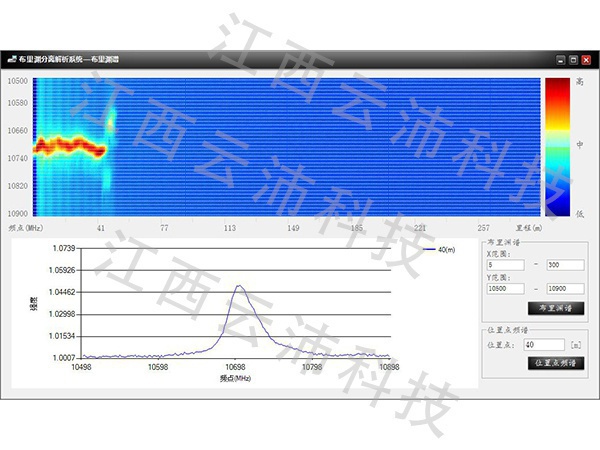This screenshot has height=450, width=600.
Task: Click the 41 distance tick label
Action: (101, 228)
